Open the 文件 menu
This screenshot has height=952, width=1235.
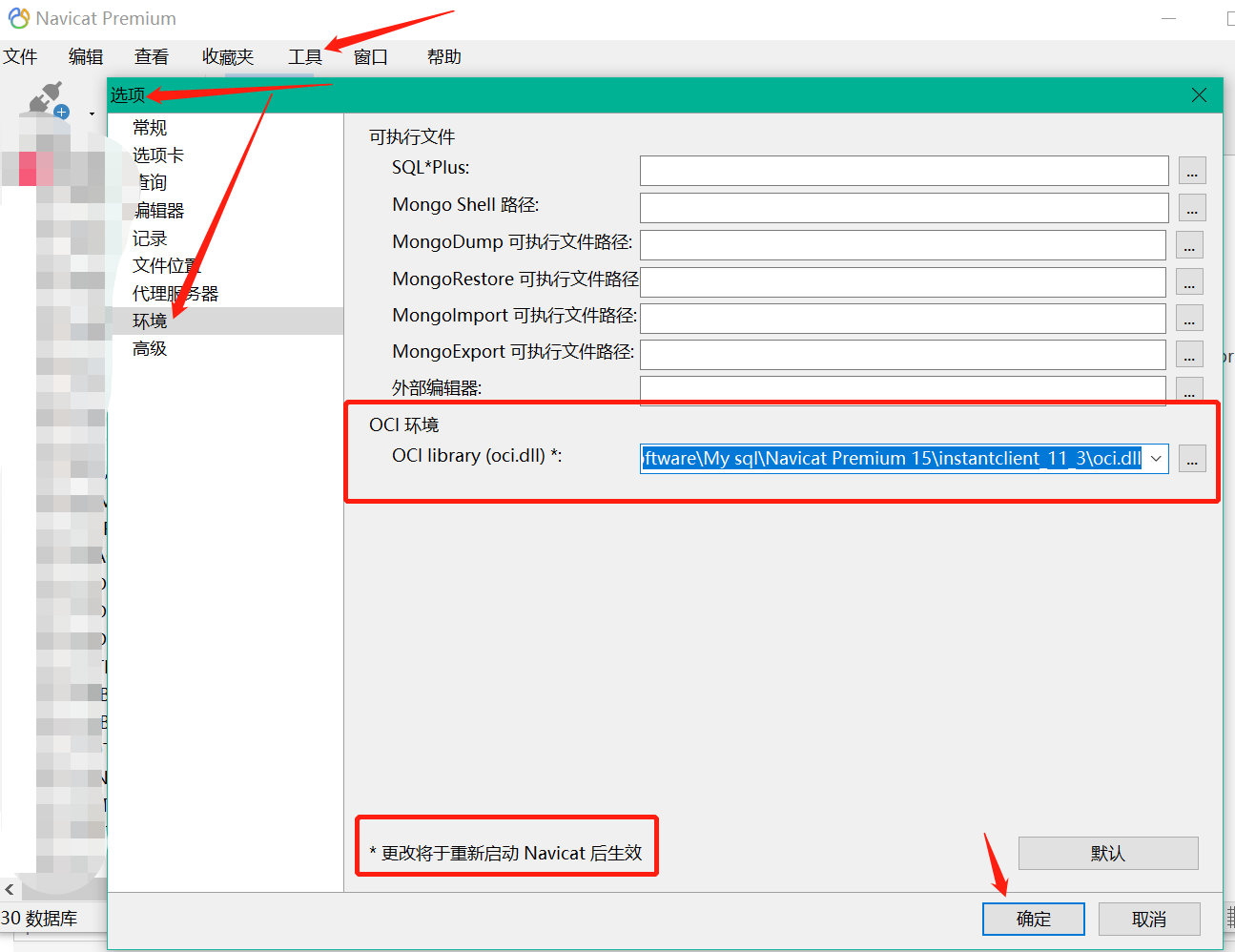20,57
